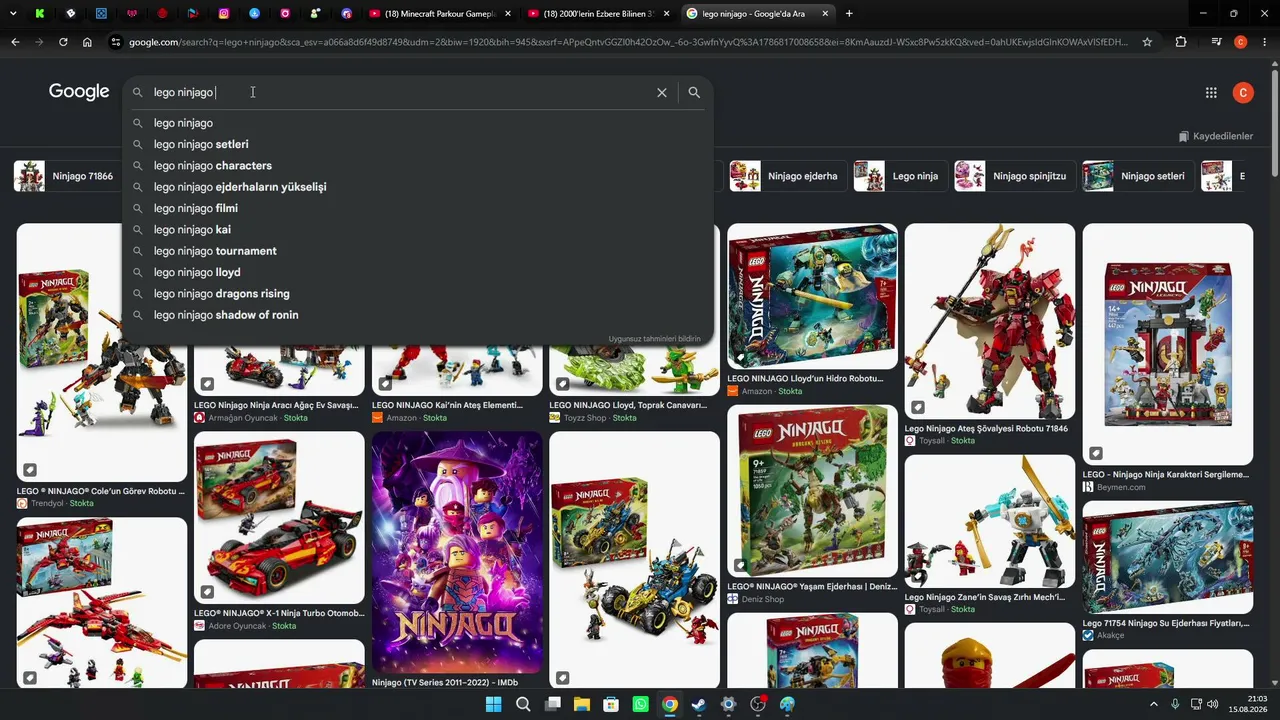The height and width of the screenshot is (720, 1280).
Task: Click in the Google search input field
Action: click(400, 92)
